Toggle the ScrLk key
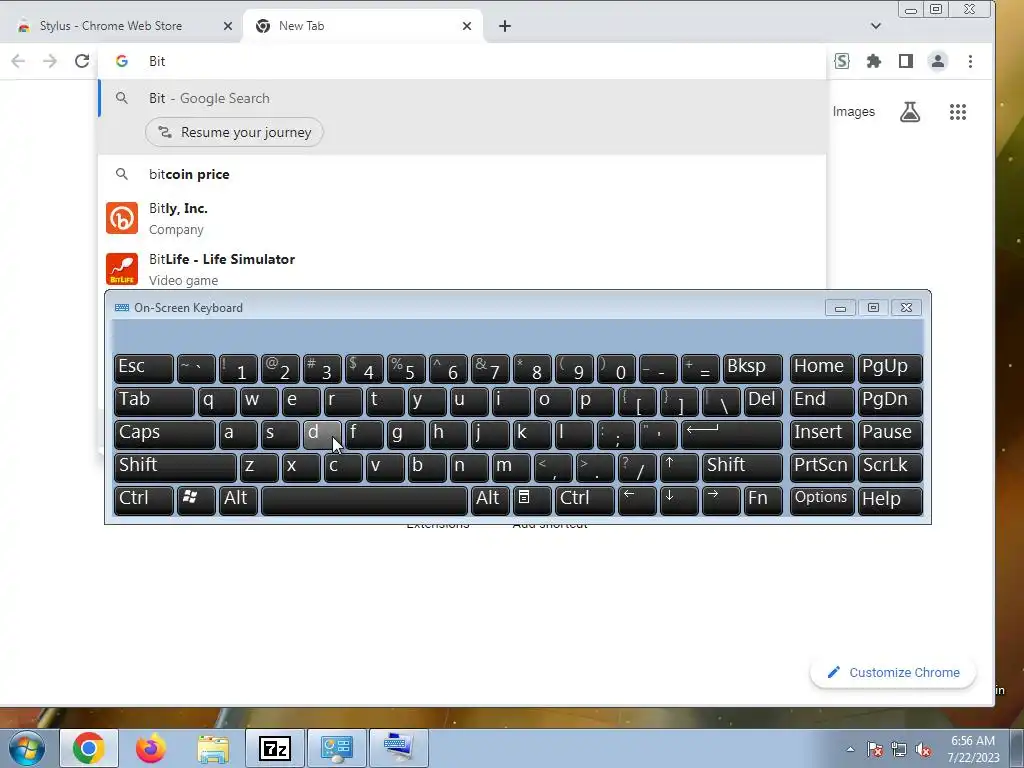Viewport: 1024px width, 768px height. pos(890,468)
